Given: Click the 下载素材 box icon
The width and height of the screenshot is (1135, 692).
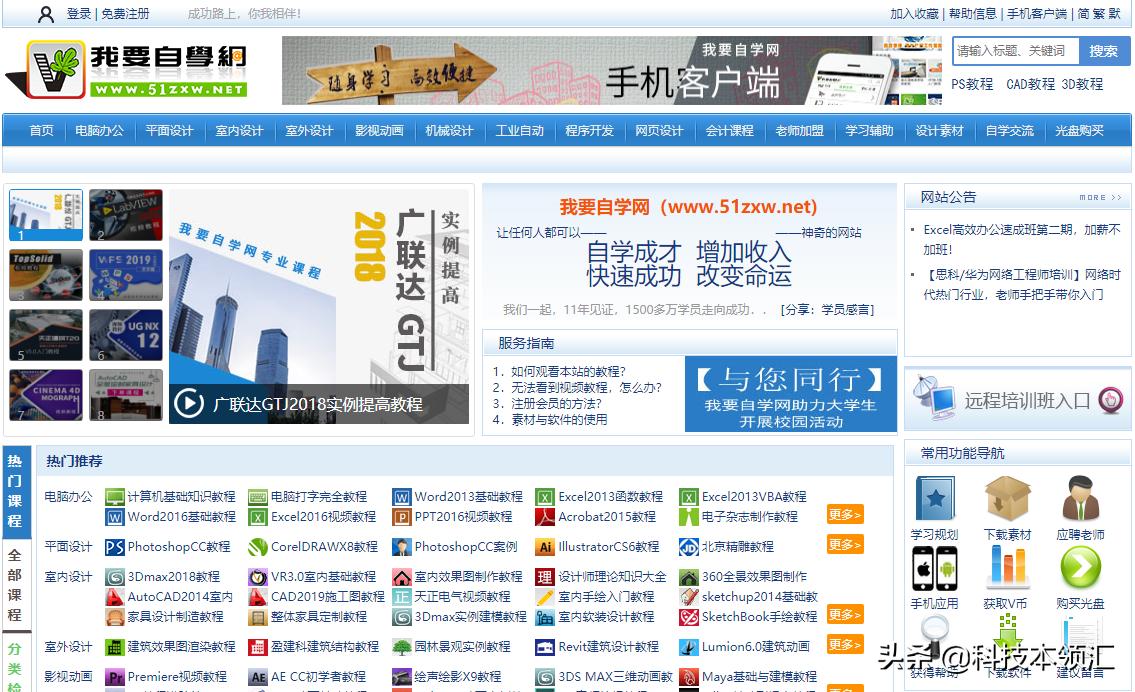Looking at the screenshot, I should (x=1007, y=499).
